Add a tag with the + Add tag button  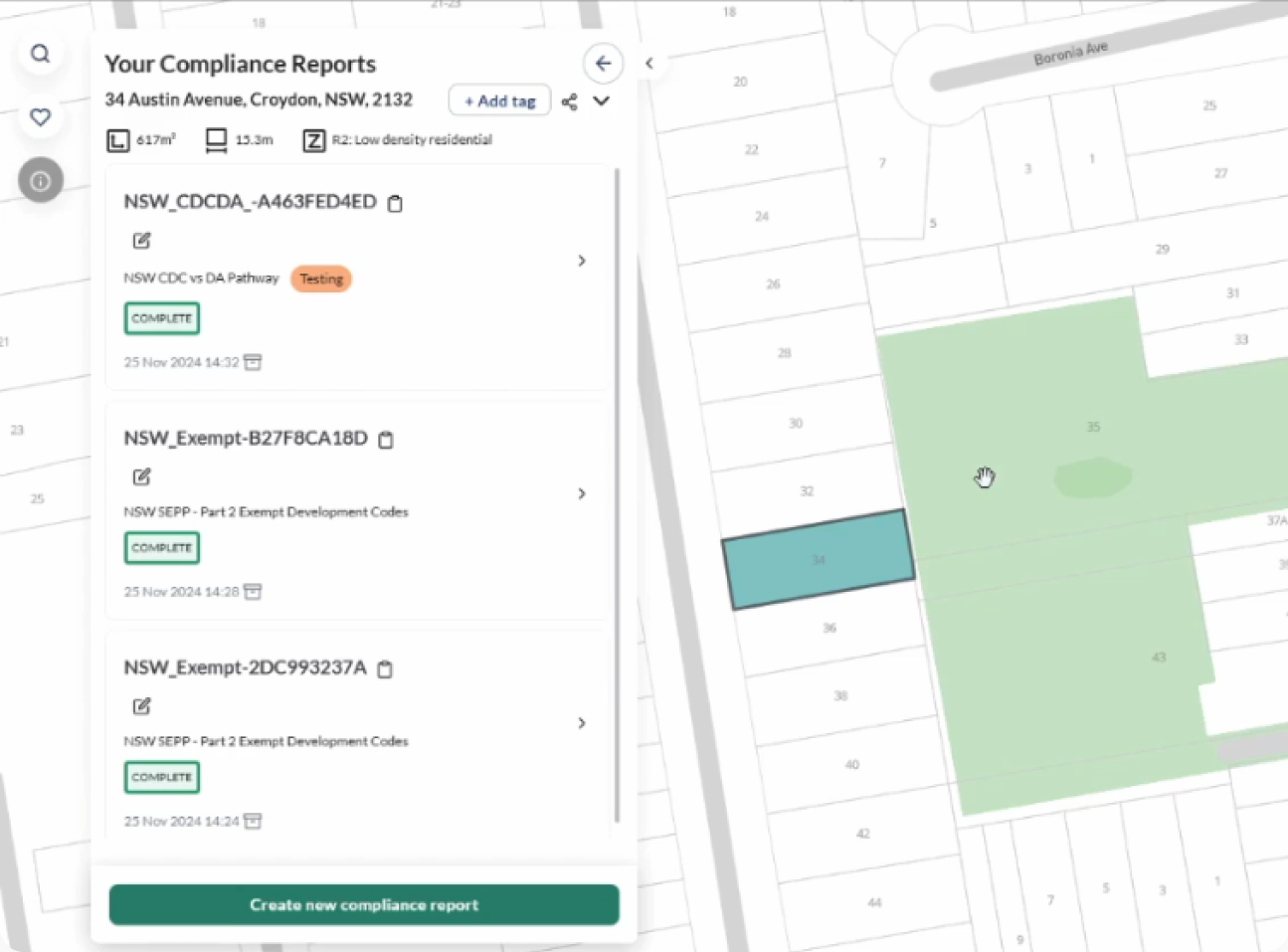499,100
